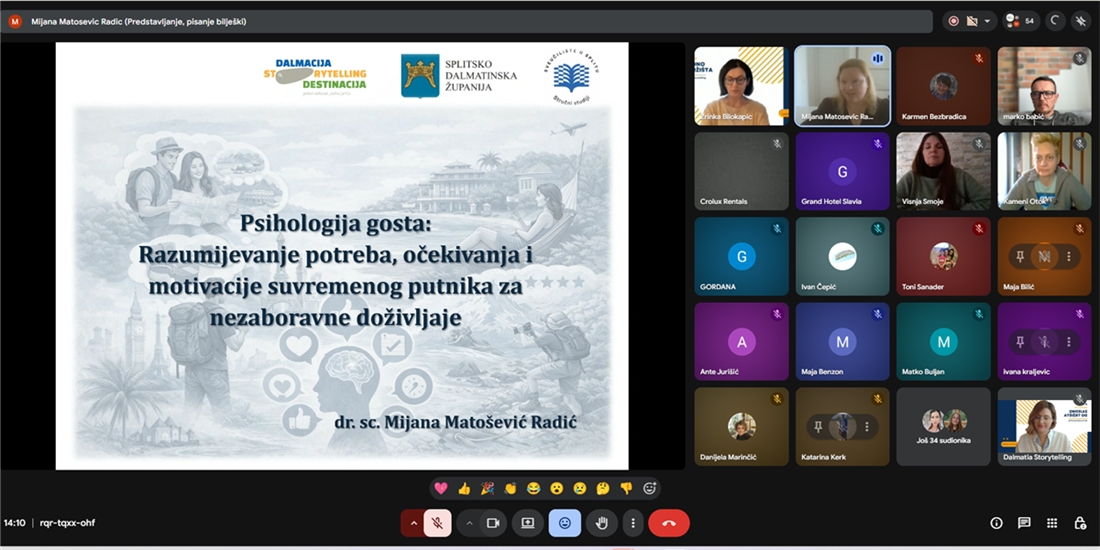Send the pink heart reaction
Image resolution: width=1100 pixels, height=550 pixels.
coord(441,488)
